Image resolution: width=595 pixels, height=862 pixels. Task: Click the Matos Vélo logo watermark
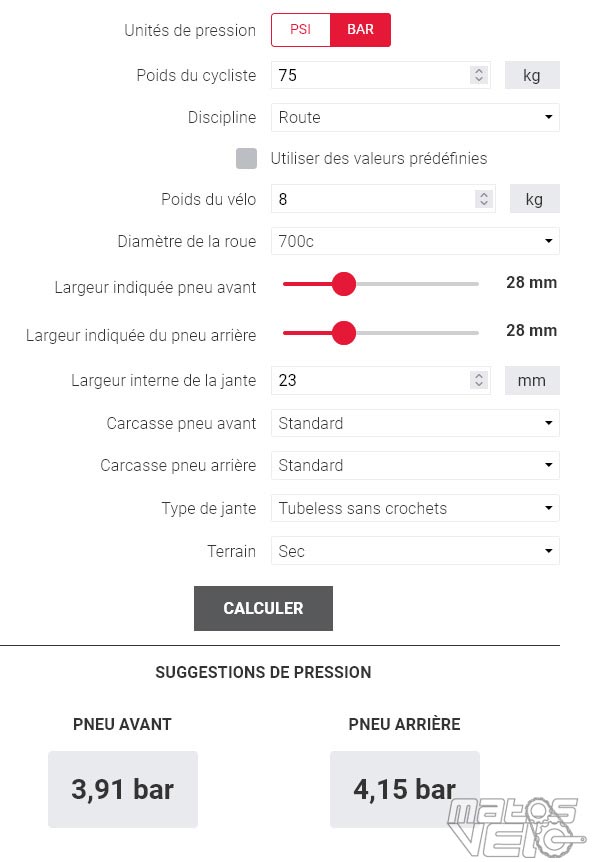coord(516,826)
